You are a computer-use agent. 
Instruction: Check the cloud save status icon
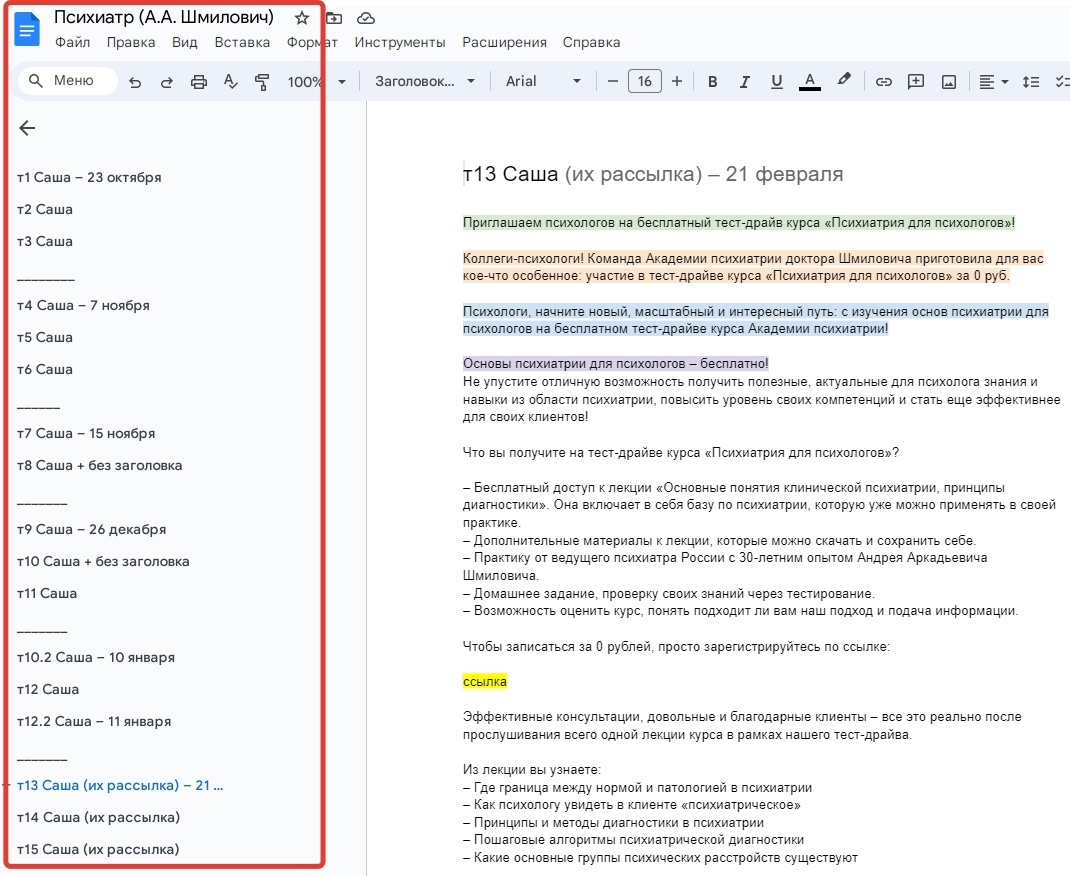pyautogui.click(x=366, y=18)
